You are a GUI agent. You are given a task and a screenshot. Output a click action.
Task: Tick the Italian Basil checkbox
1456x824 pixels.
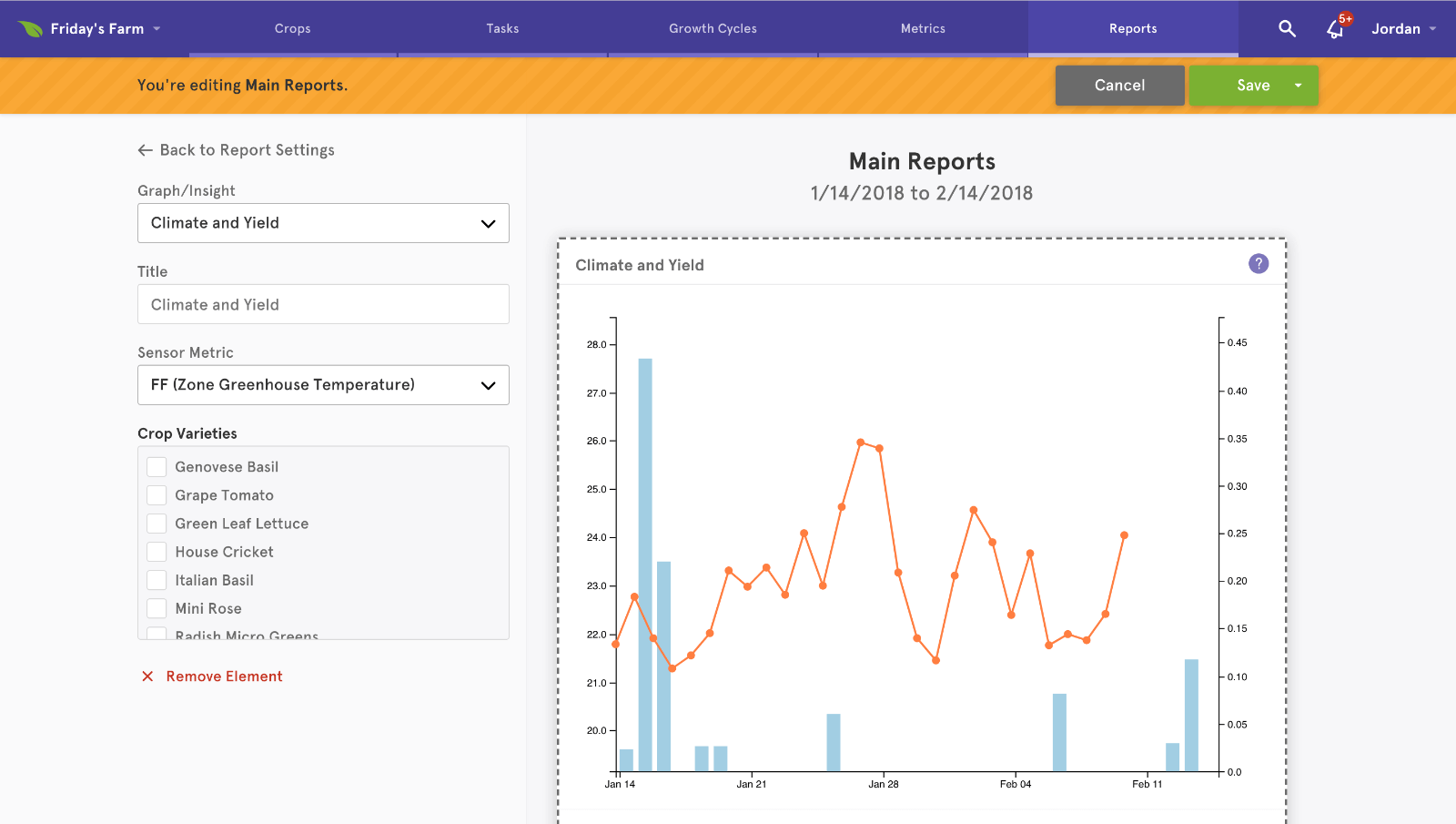(x=157, y=580)
